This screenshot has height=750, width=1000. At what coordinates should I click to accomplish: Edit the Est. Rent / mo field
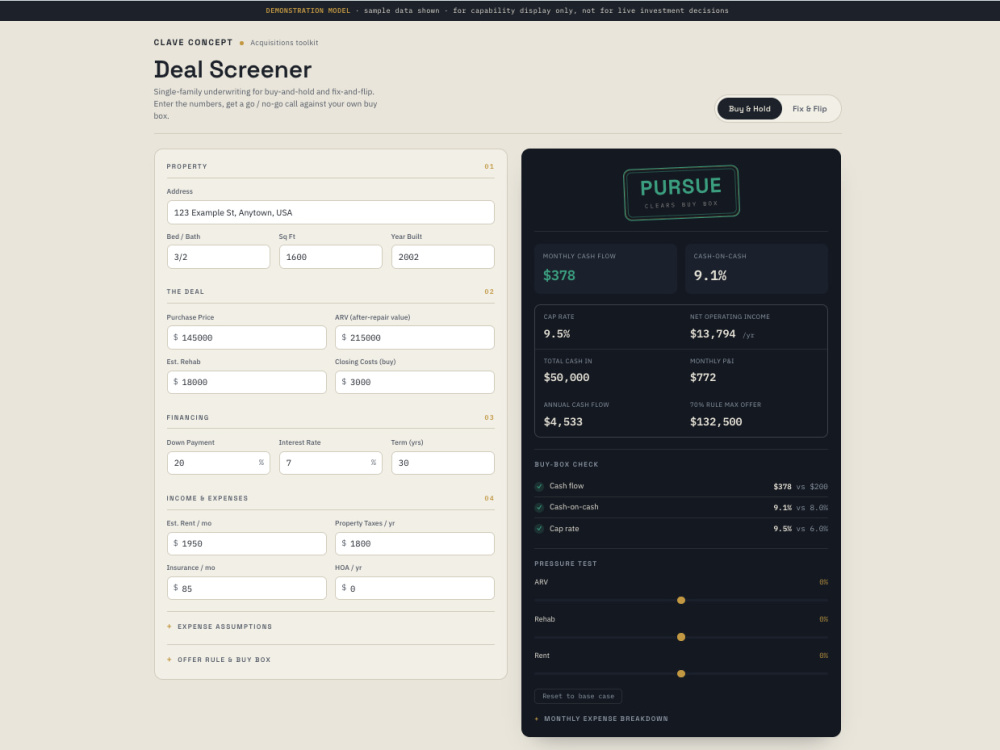coord(246,543)
